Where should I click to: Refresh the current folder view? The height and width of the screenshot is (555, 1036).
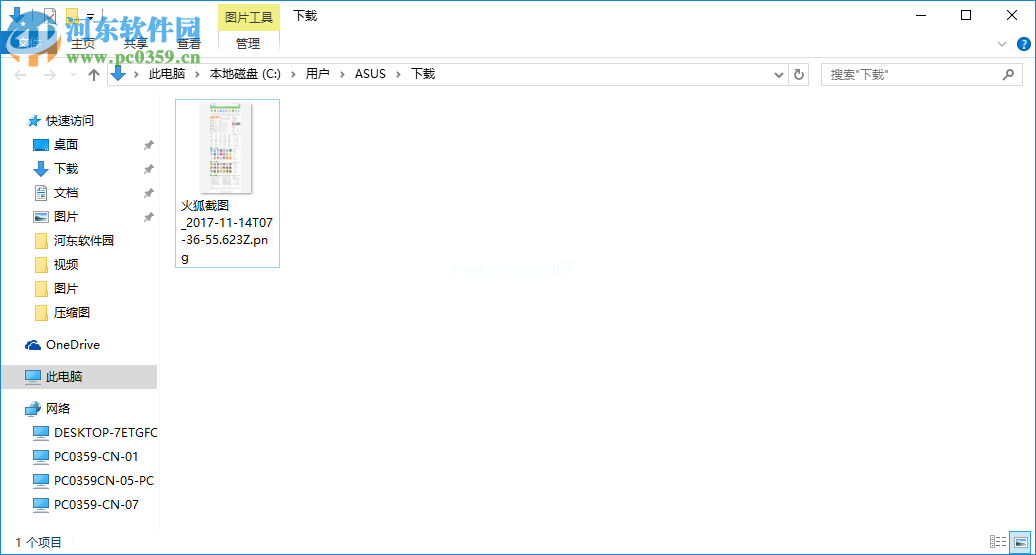[798, 74]
